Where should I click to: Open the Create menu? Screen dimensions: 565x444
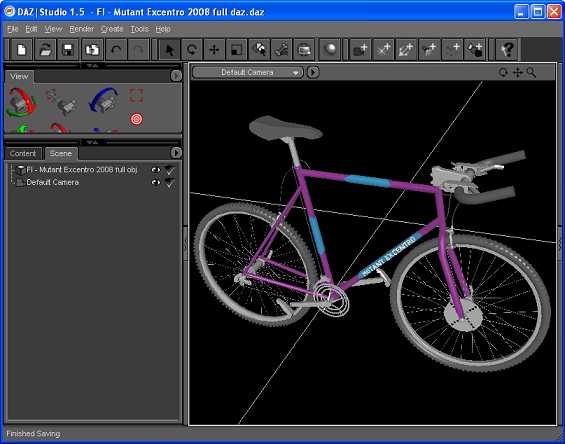click(112, 29)
